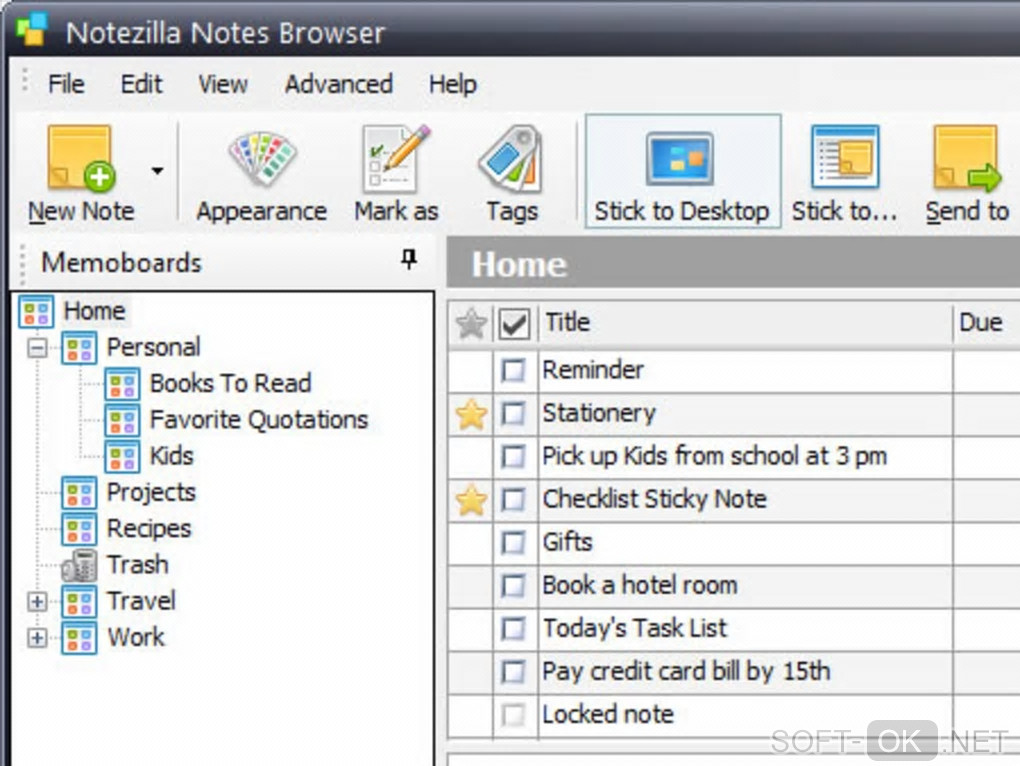Open the Edit menu
Screen dimensions: 1020x766
[142, 84]
